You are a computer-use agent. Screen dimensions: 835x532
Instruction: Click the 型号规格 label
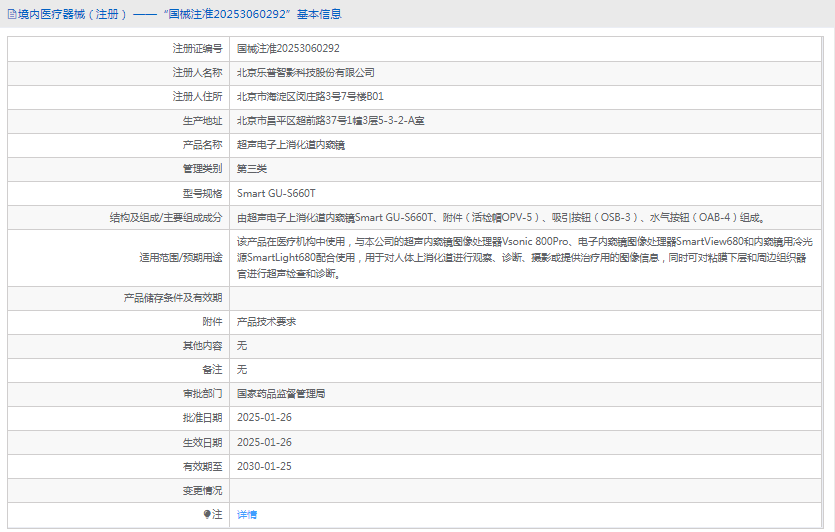click(202, 193)
